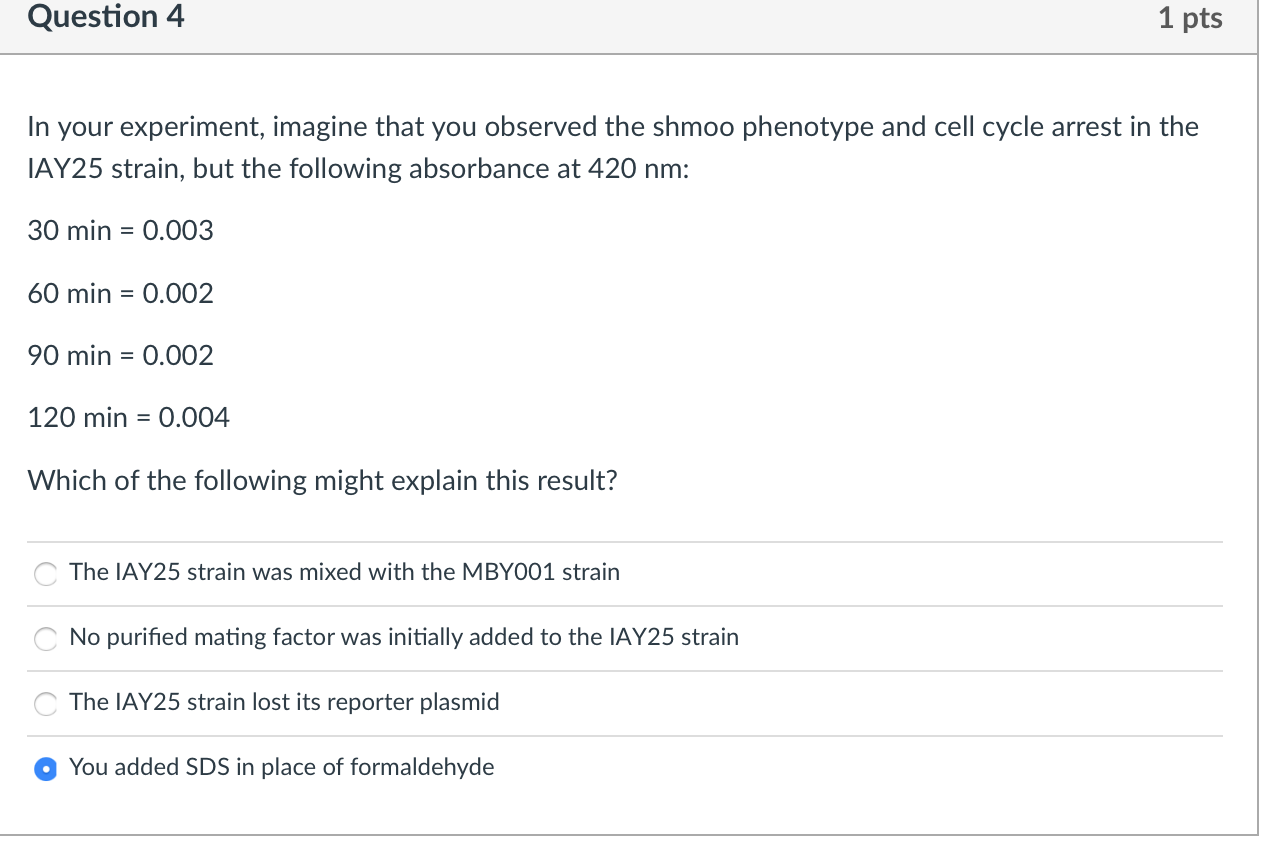Click the question prompt paragraph text
The height and width of the screenshot is (854, 1276).
613,147
